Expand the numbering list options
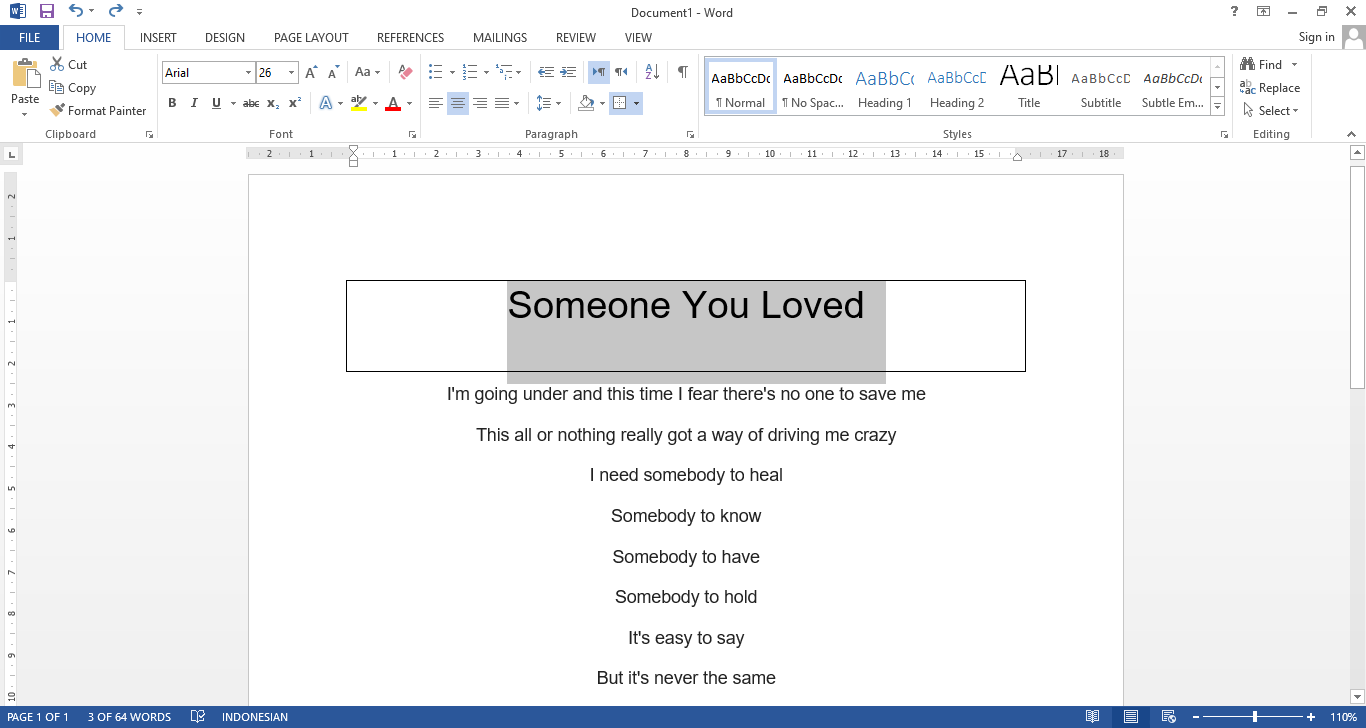The height and width of the screenshot is (728, 1366). tap(486, 72)
